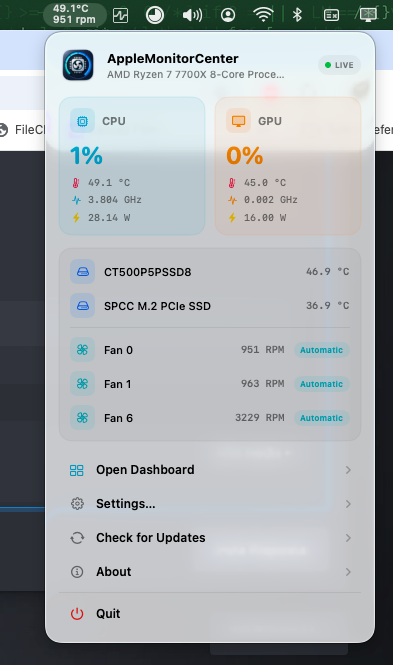Click the SPCC M.2 PCIe SSD drive icon
The height and width of the screenshot is (665, 393).
(x=83, y=305)
